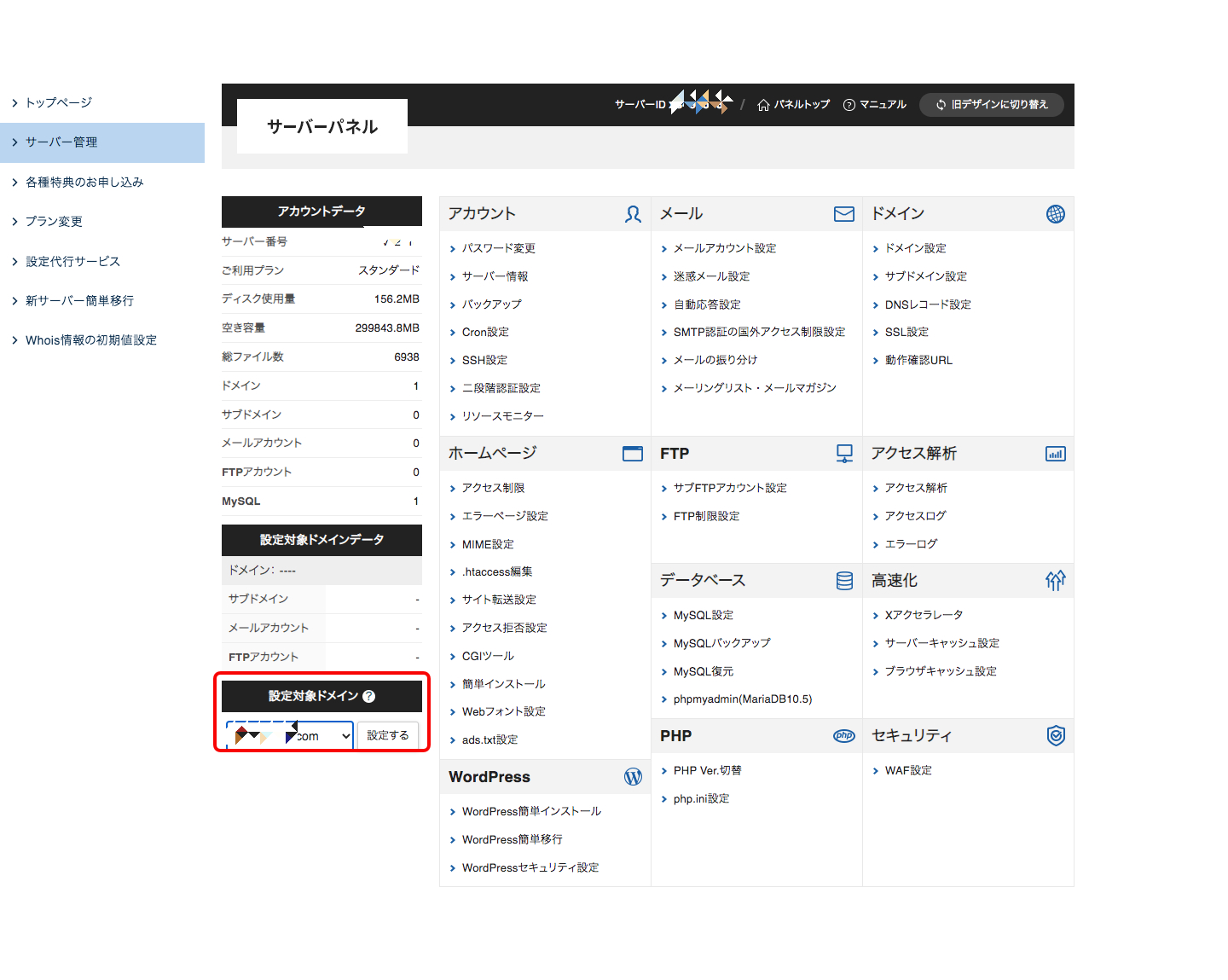Image resolution: width=1228 pixels, height=980 pixels.
Task: Click the help icon beside 設定対象ドメイン
Action: (x=368, y=696)
